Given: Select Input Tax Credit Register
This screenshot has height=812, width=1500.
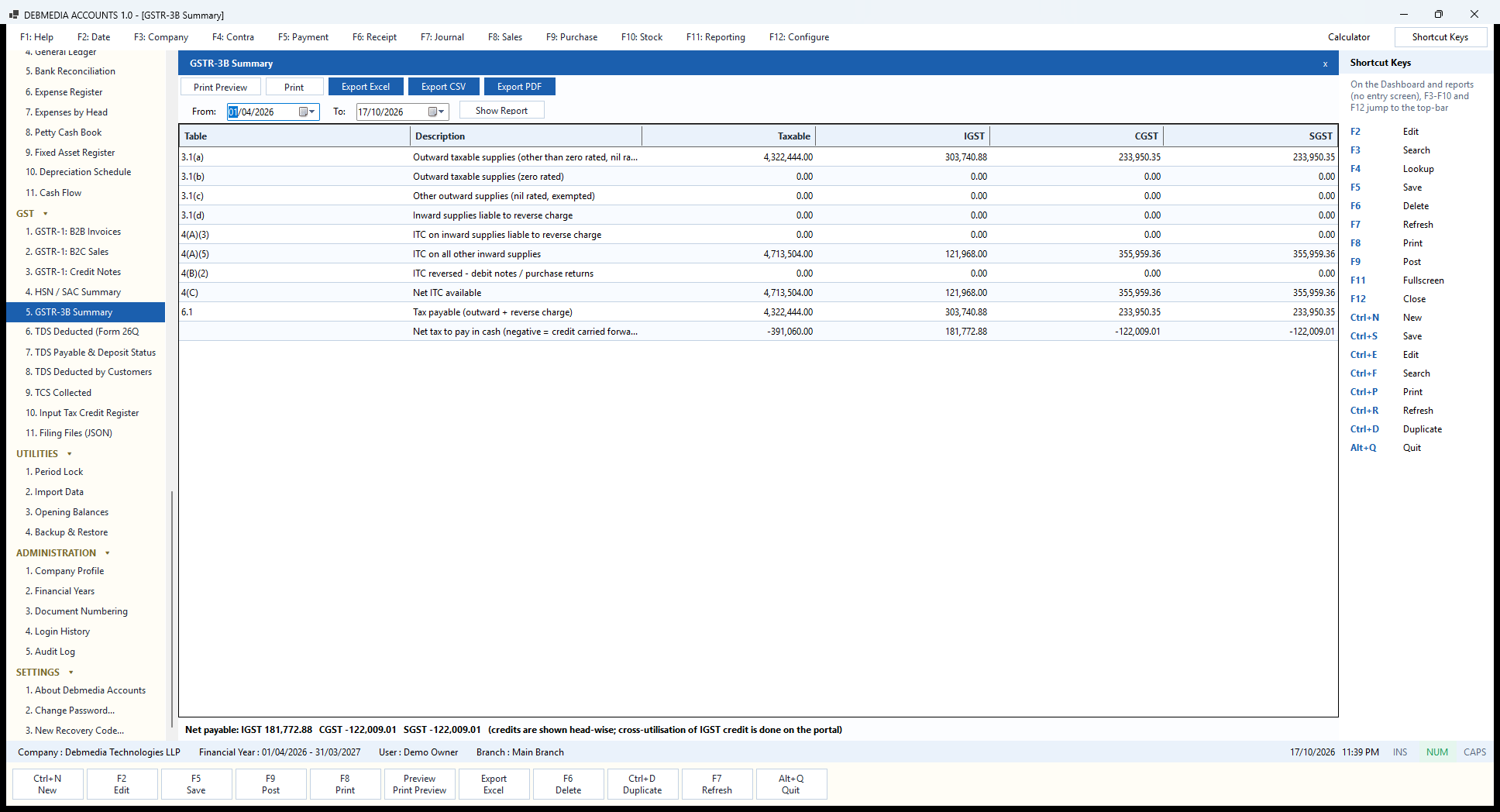Looking at the screenshot, I should tap(82, 413).
